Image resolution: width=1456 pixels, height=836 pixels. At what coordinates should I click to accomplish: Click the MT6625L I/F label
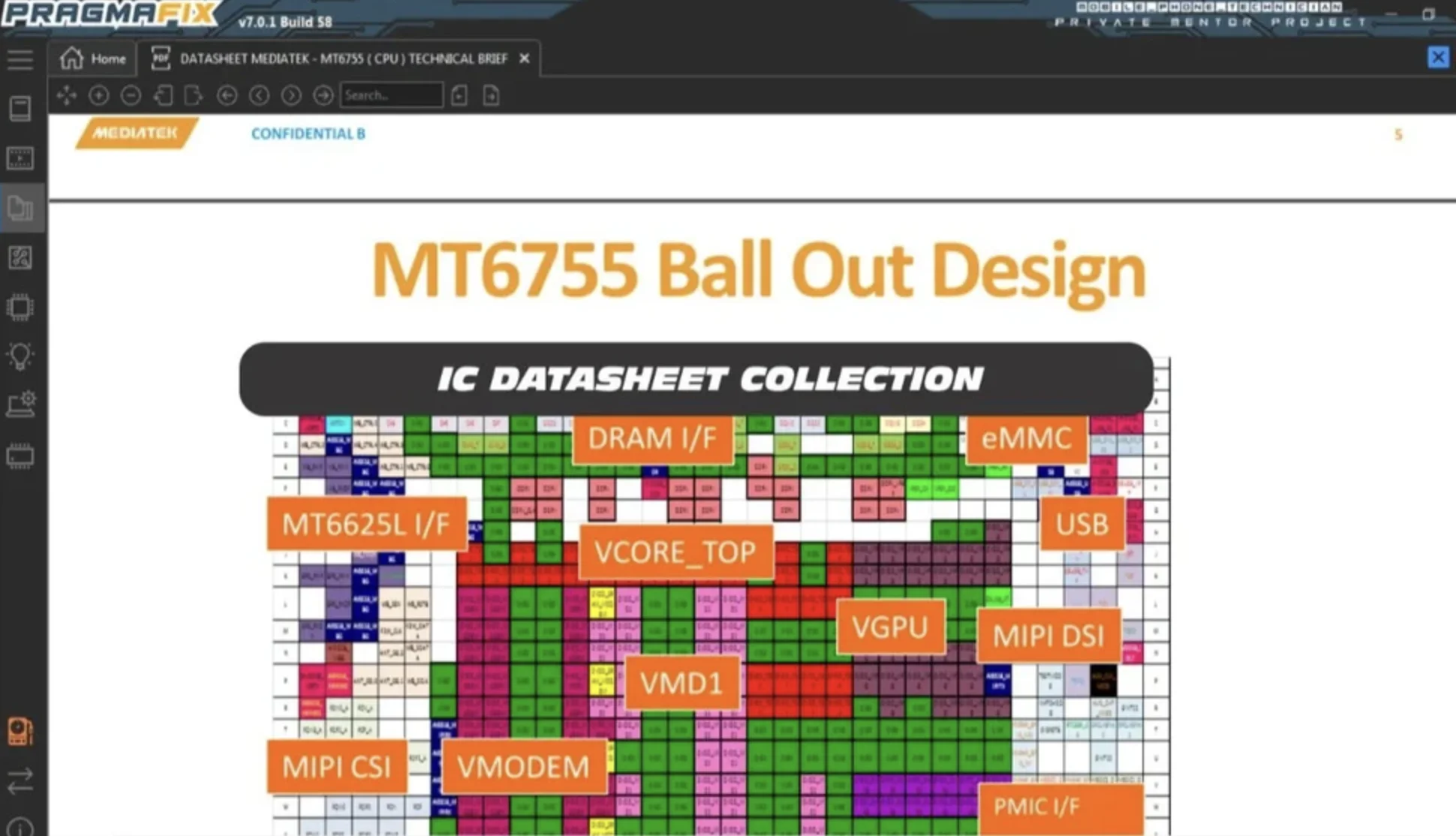tap(366, 524)
